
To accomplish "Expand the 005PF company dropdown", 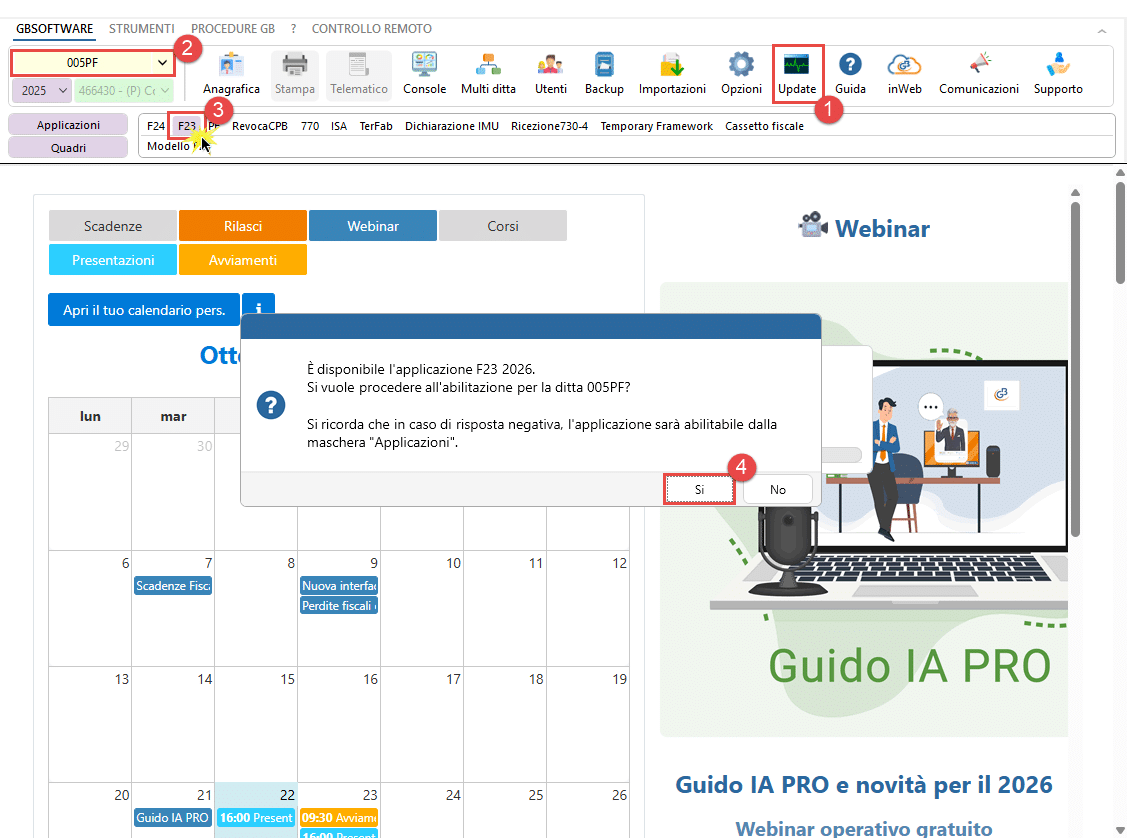I will (x=162, y=63).
